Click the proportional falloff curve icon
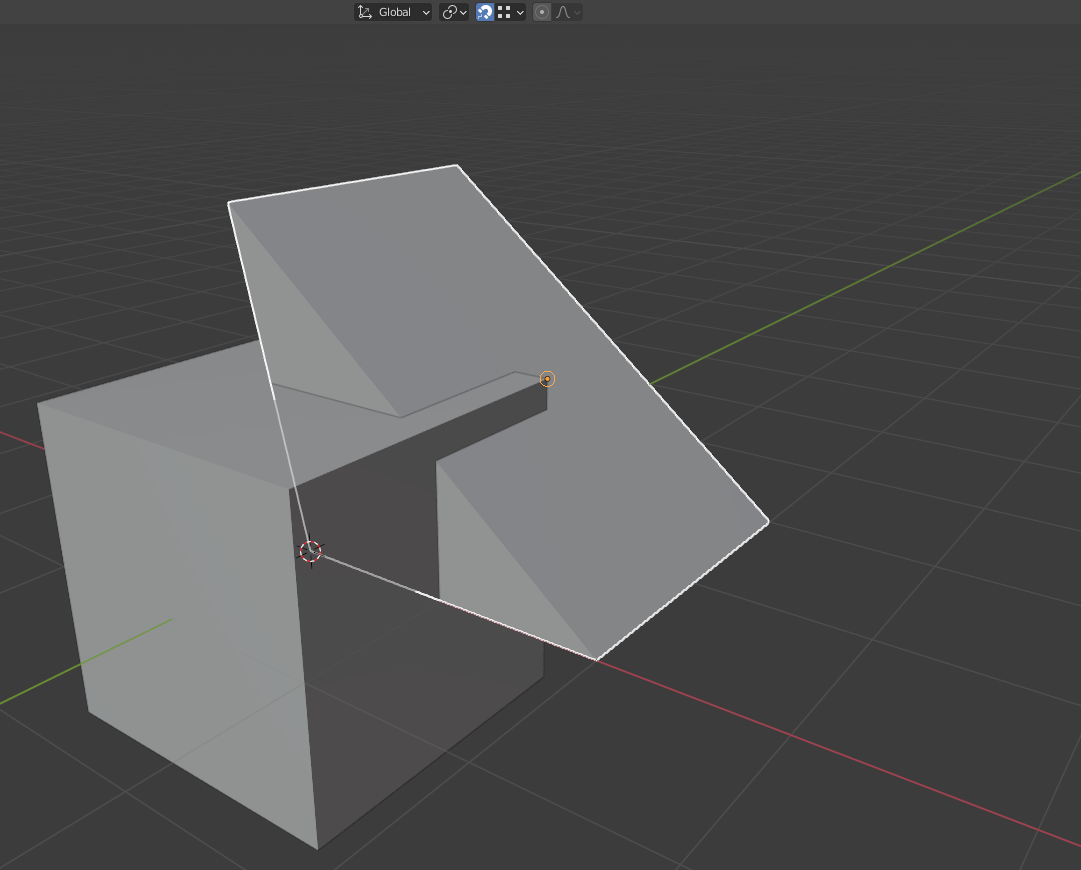Image resolution: width=1081 pixels, height=870 pixels. pyautogui.click(x=563, y=12)
